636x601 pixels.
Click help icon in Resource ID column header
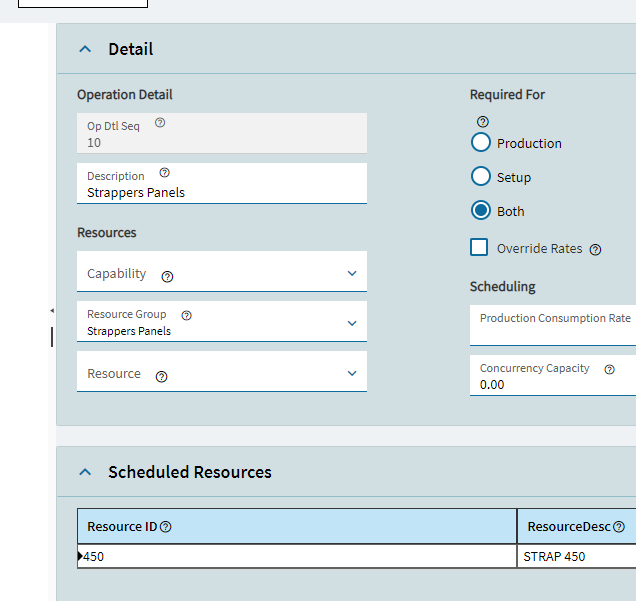coord(166,527)
